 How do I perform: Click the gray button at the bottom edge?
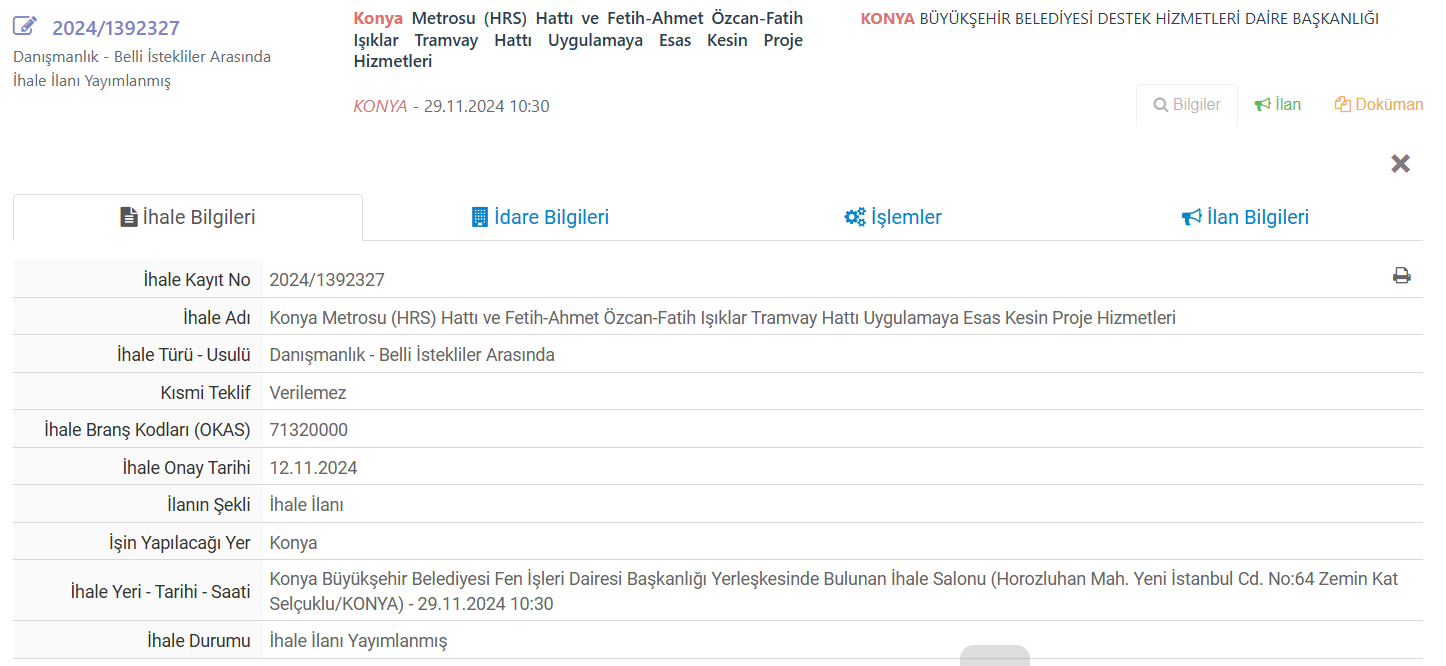pyautogui.click(x=994, y=656)
